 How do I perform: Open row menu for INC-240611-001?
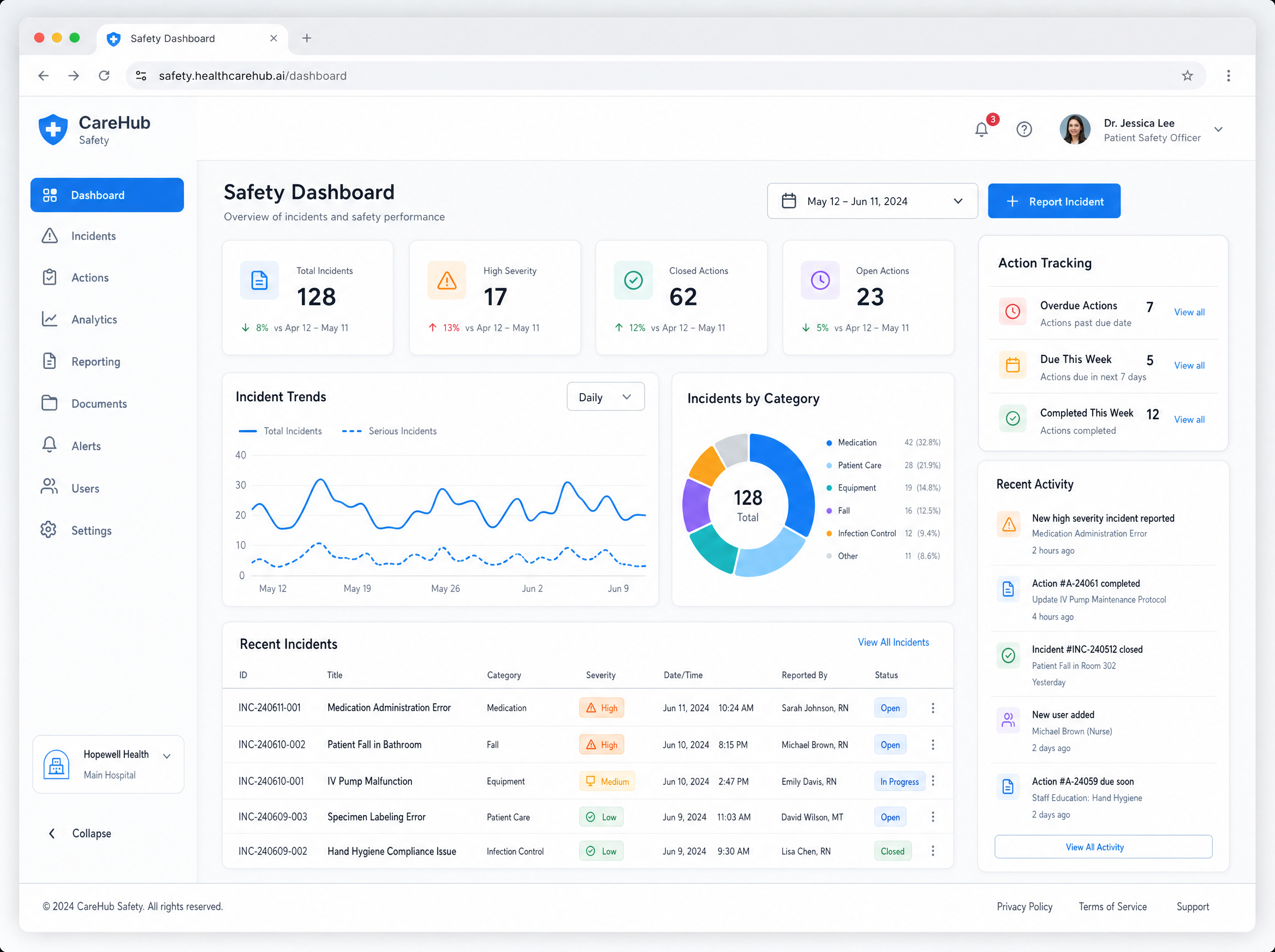(x=933, y=707)
